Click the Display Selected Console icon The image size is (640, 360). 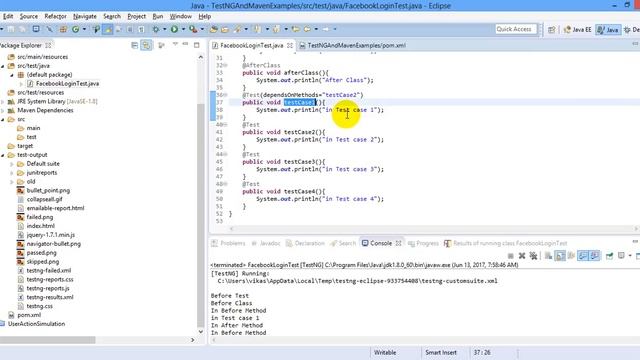621,256
